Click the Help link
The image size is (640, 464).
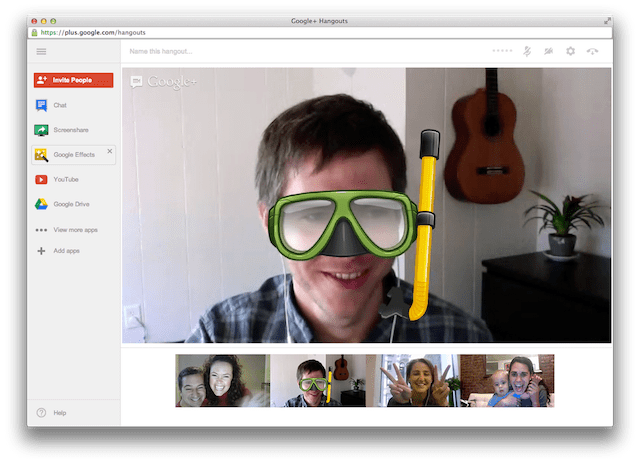[60, 413]
